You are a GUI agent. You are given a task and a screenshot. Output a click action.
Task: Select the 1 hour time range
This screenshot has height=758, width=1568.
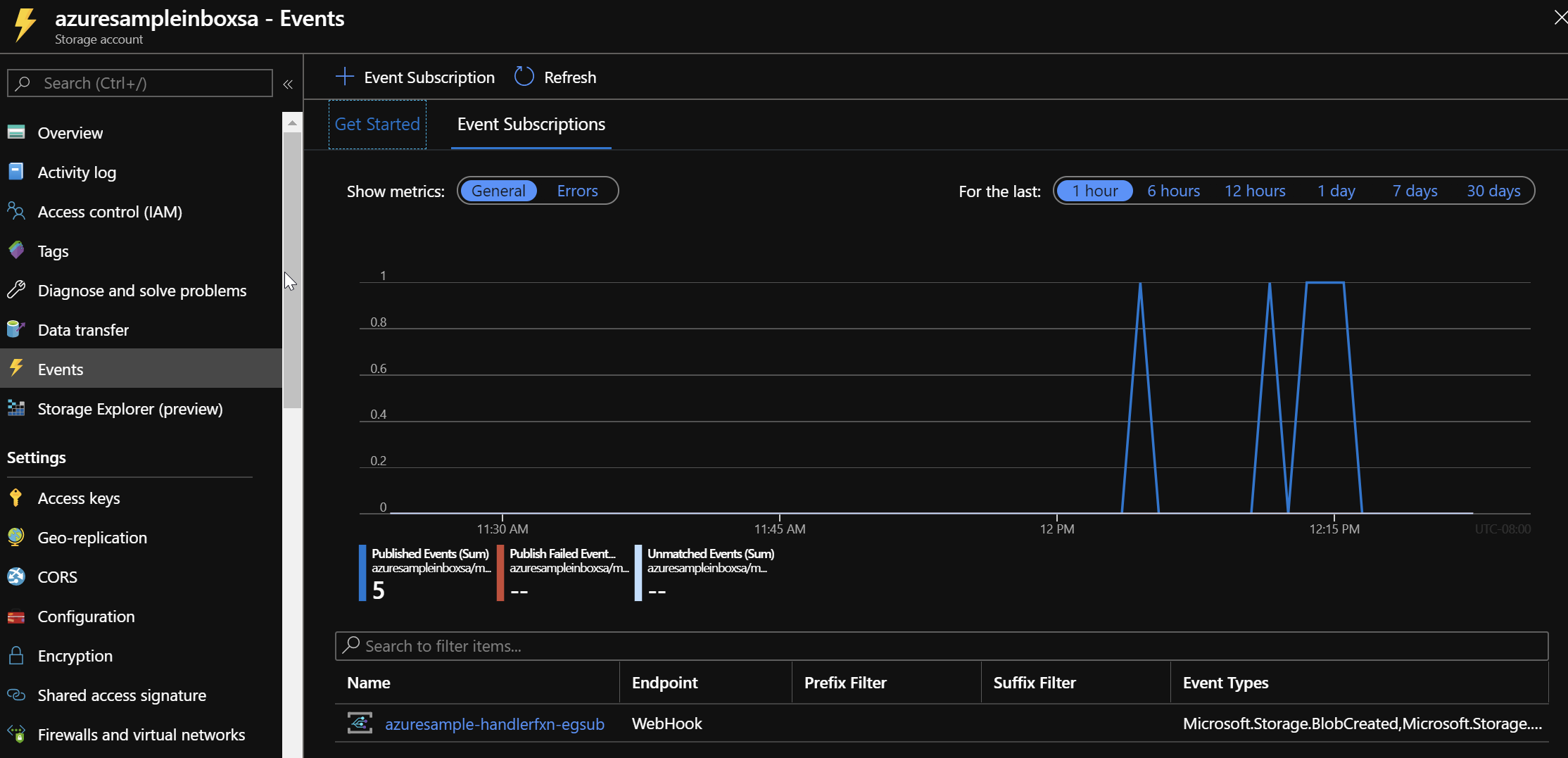point(1094,191)
